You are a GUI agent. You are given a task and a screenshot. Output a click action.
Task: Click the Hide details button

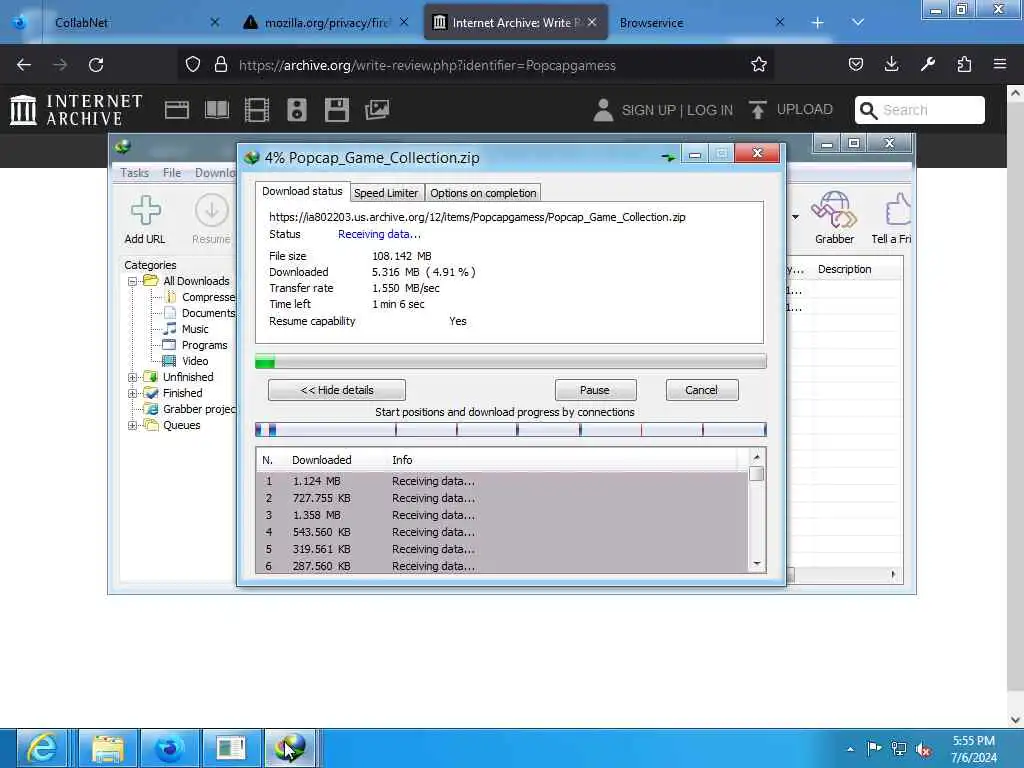[336, 390]
